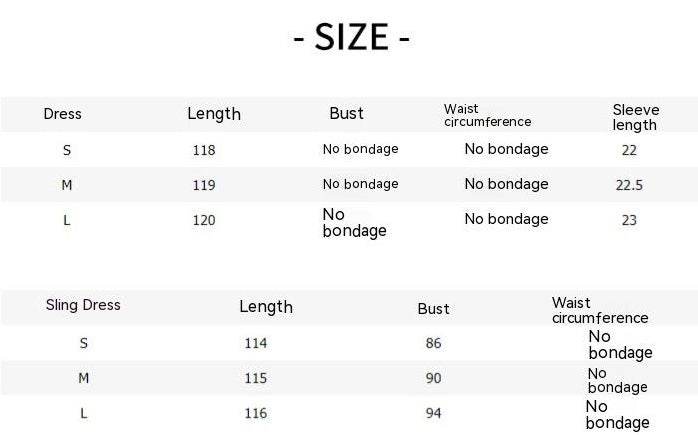This screenshot has width=698, height=435.
Task: Select Sling Dress length value 116
Action: pyautogui.click(x=256, y=413)
